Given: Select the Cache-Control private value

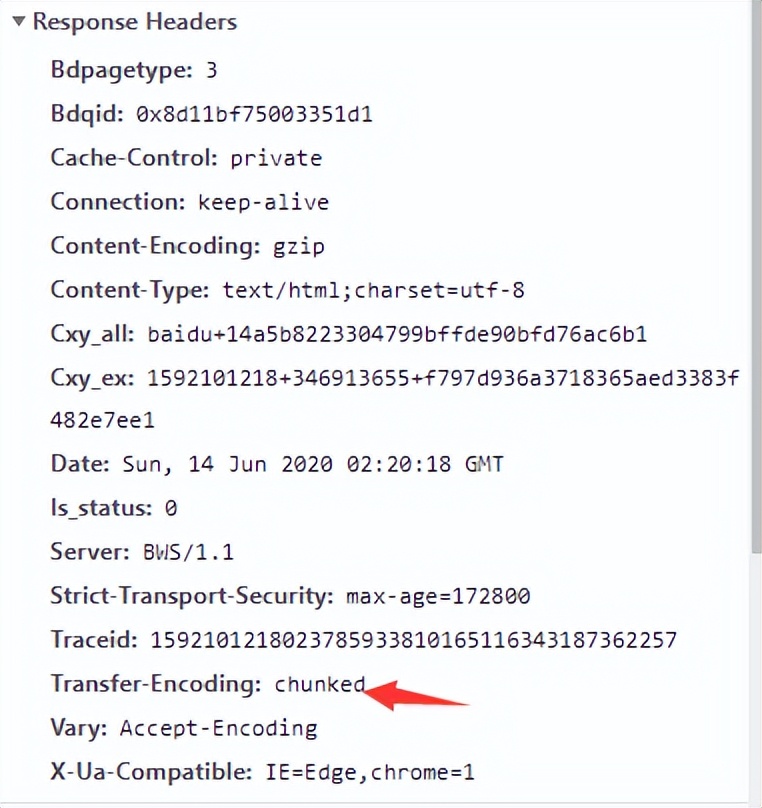Looking at the screenshot, I should coord(276,158).
